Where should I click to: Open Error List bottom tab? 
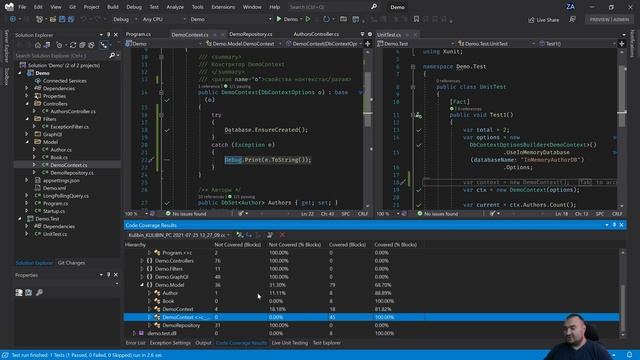coord(136,343)
